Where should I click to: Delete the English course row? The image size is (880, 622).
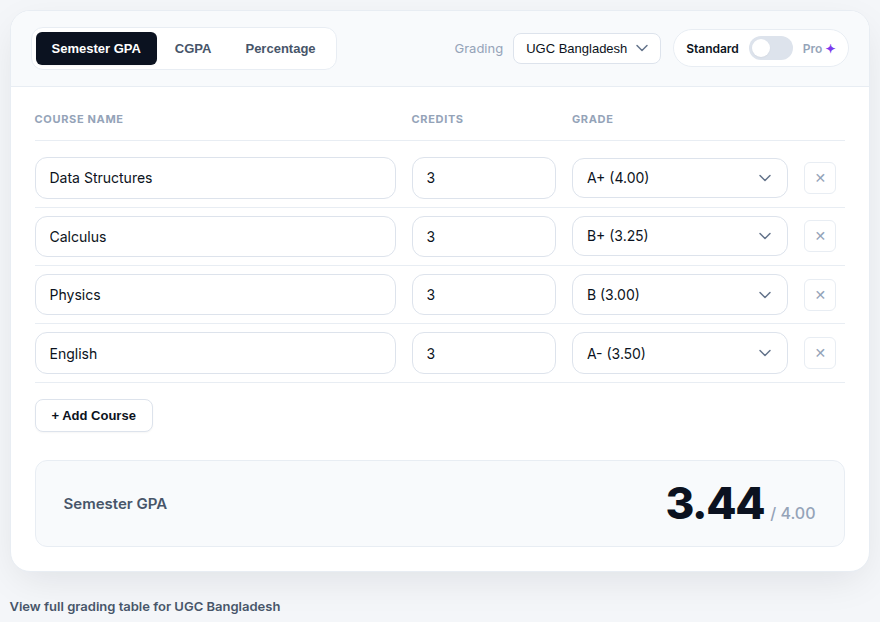tap(819, 353)
